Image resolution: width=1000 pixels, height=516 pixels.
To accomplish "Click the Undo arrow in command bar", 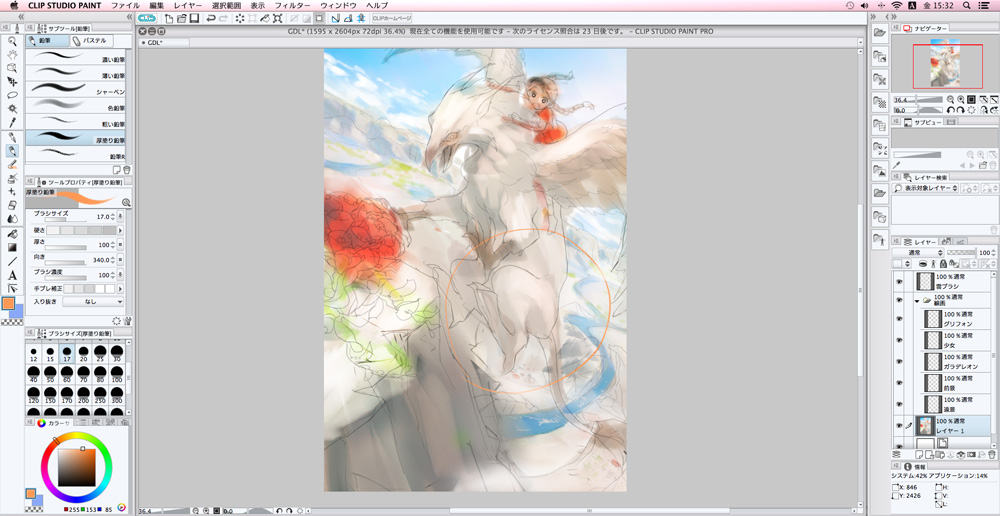I will 211,18.
